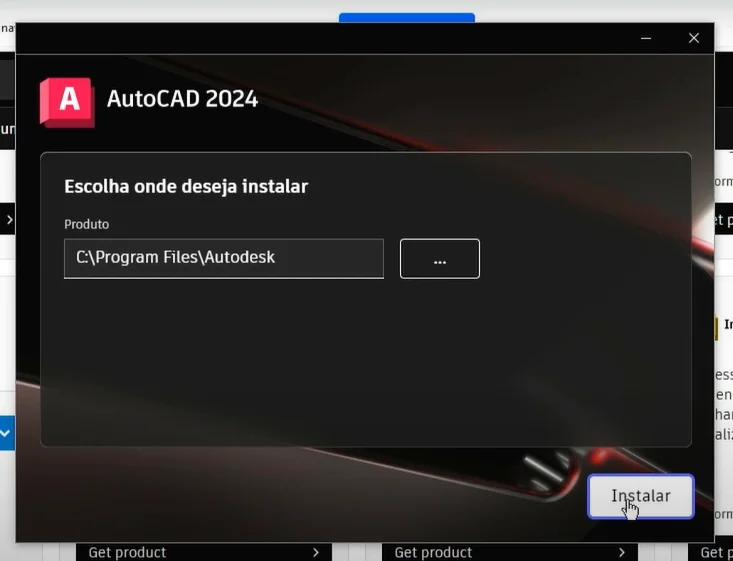Screen dimensions: 733x561
Task: Click arrow chevron beside first Get product
Action: point(316,553)
